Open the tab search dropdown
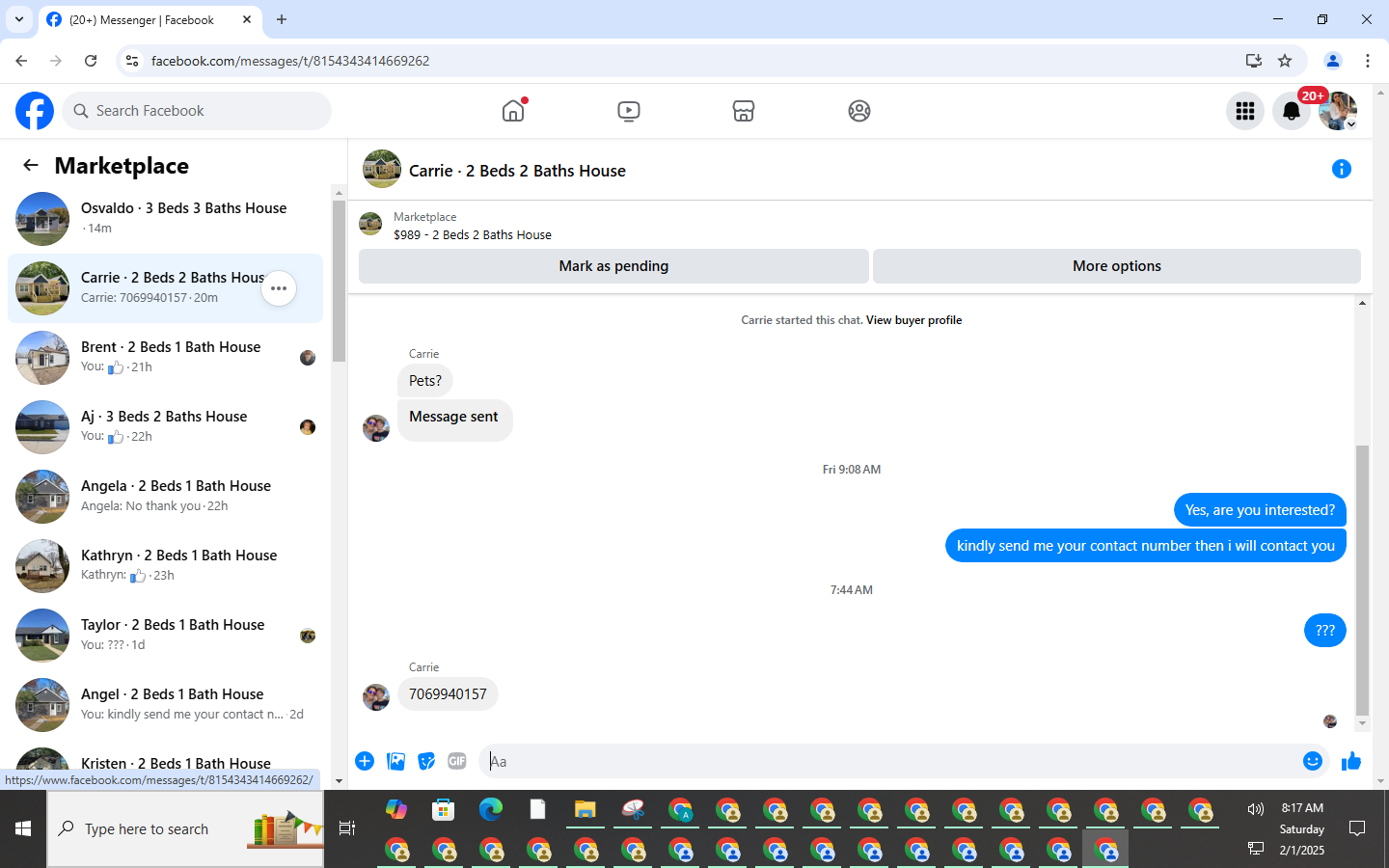Screen dimensions: 1389x868 (19, 19)
